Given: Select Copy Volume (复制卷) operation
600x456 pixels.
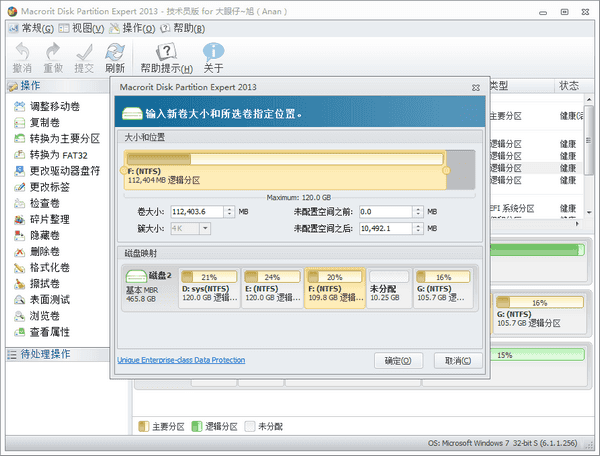Looking at the screenshot, I should pos(37,122).
